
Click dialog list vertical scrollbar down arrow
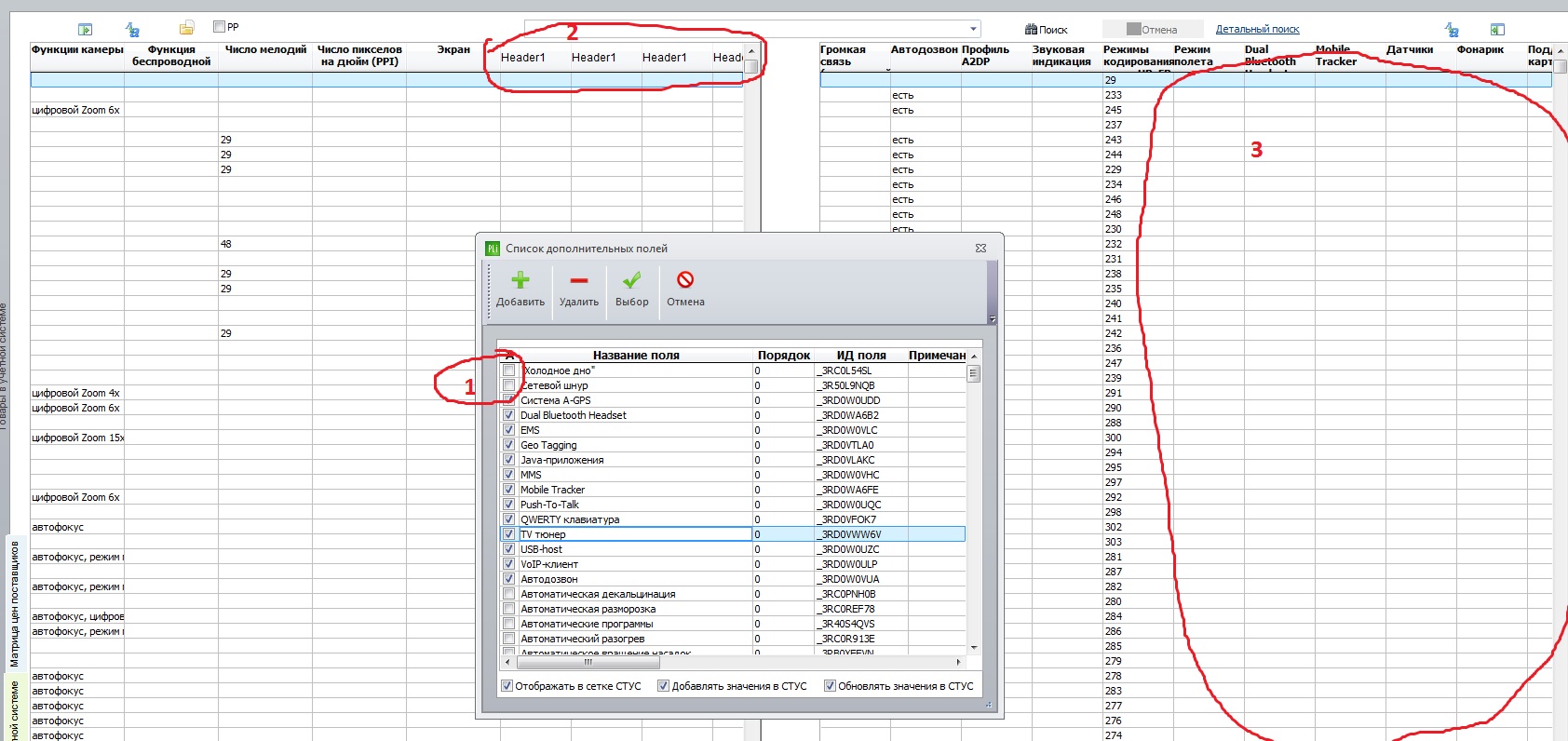click(974, 647)
